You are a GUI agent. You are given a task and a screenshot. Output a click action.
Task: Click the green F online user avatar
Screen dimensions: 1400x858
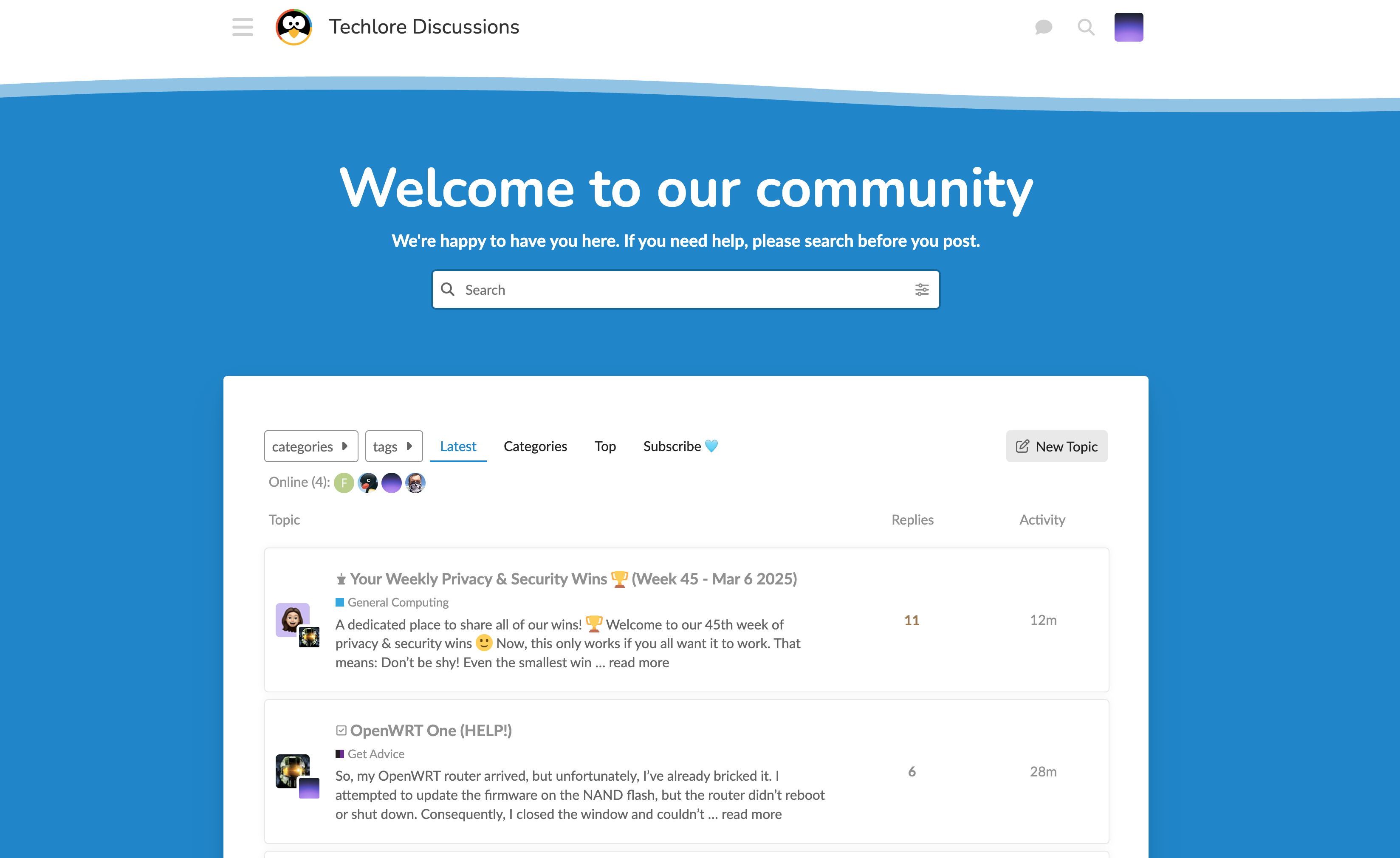coord(344,483)
